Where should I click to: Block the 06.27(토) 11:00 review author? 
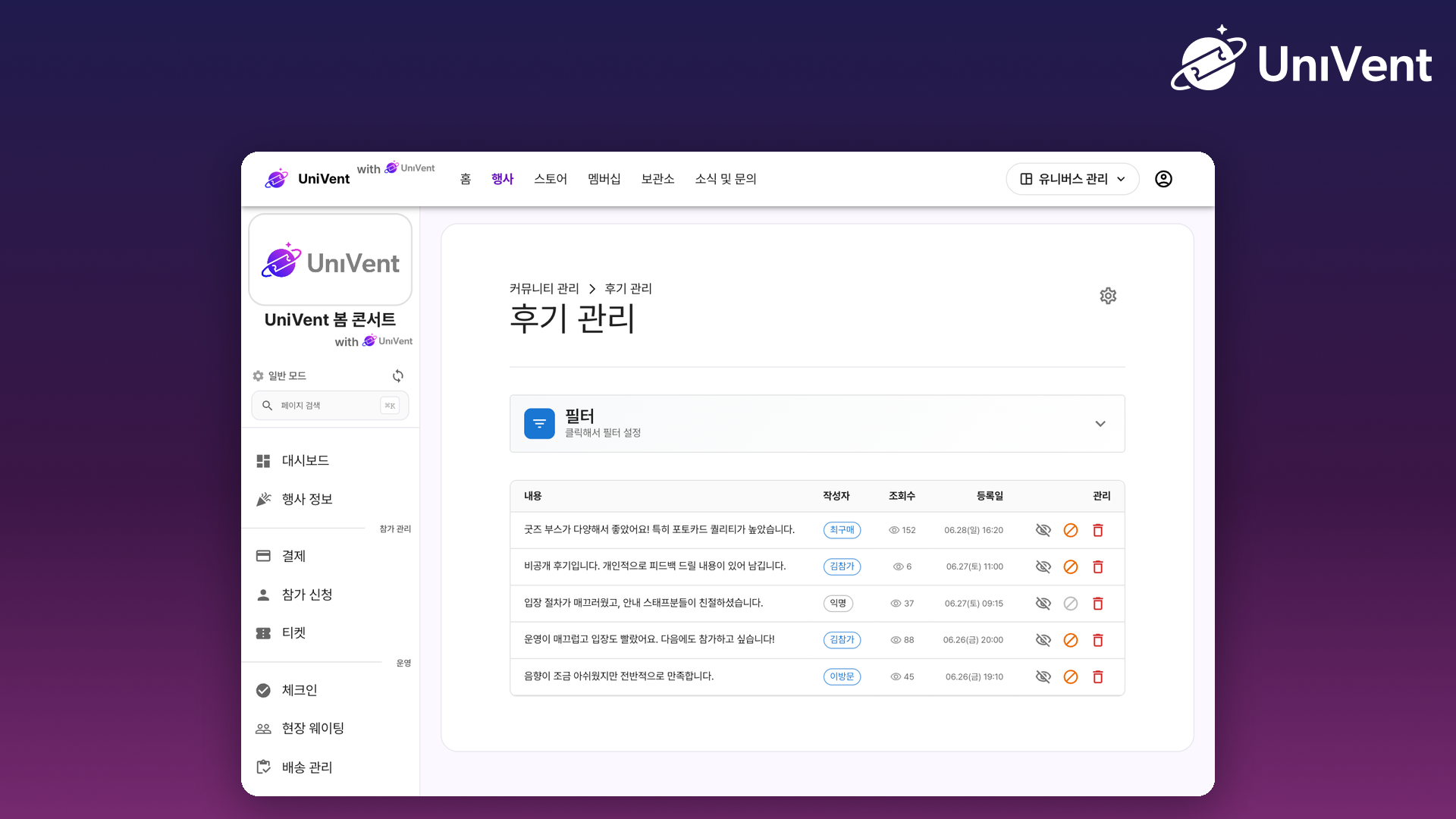pos(1070,566)
